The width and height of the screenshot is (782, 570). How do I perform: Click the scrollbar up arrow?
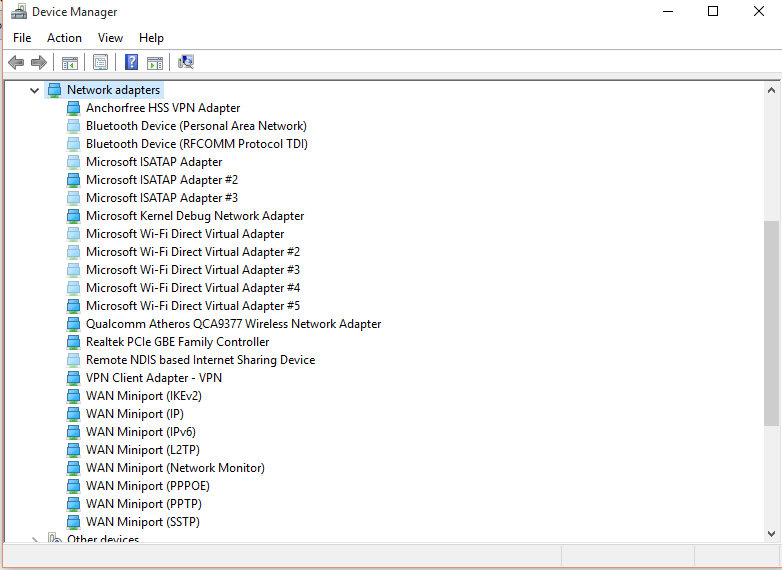[771, 90]
